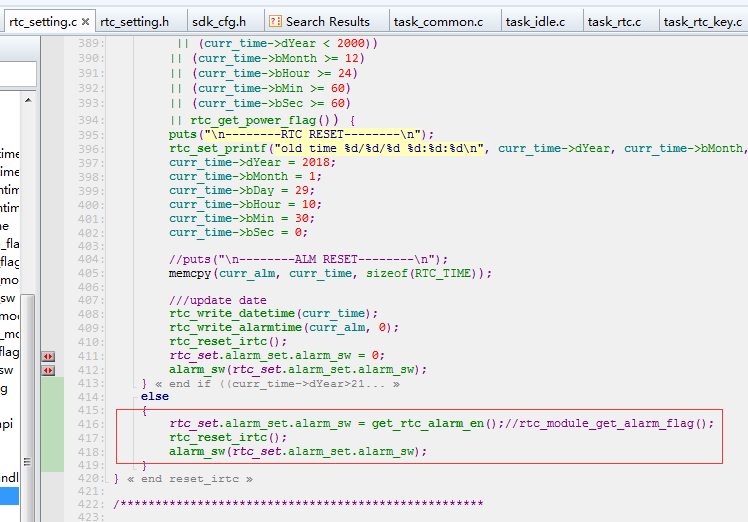Click the symbol panel scrollbar thumb
Screen dimensions: 748x522
tap(28, 406)
